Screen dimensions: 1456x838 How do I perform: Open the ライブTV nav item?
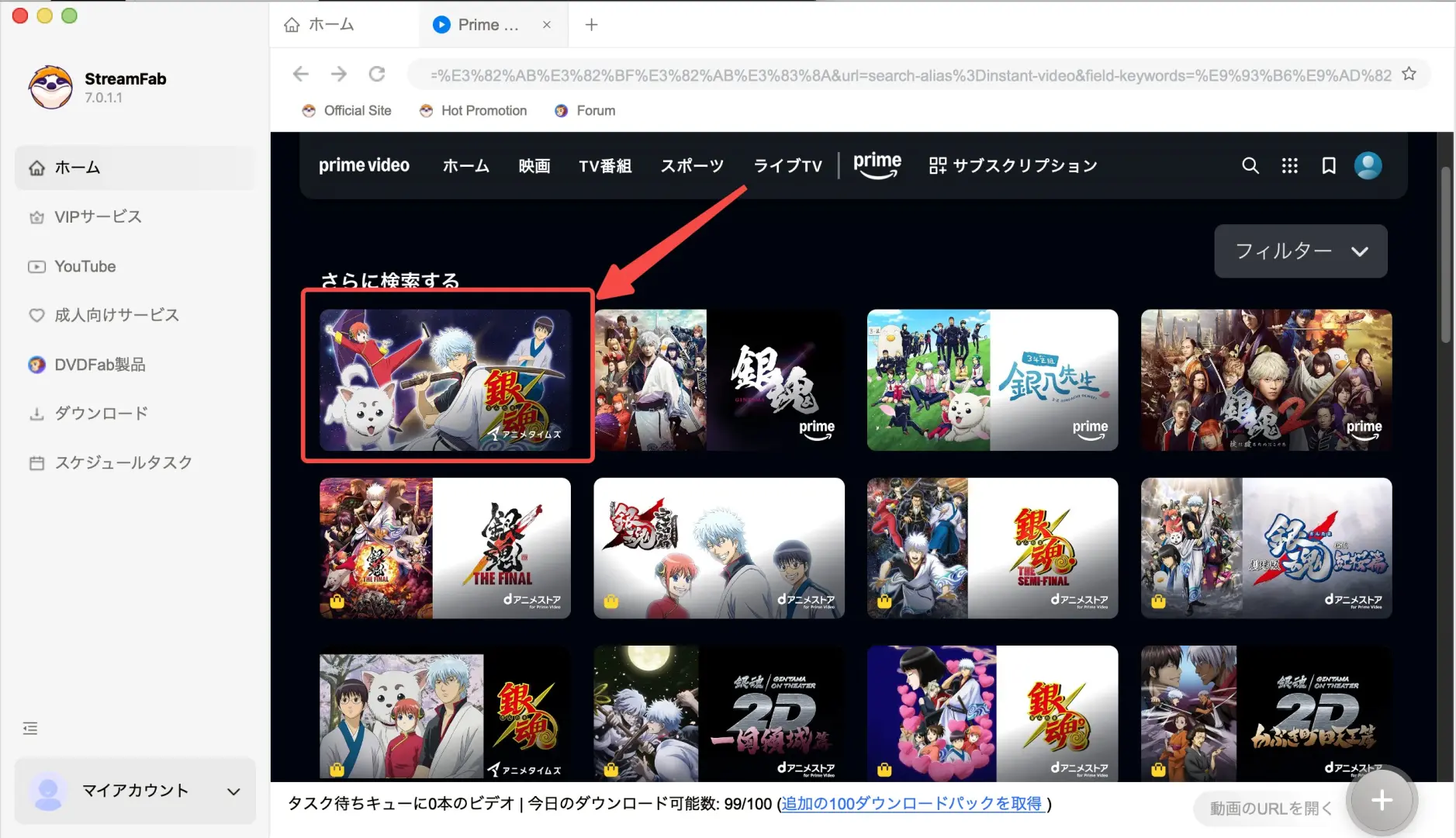(x=787, y=166)
